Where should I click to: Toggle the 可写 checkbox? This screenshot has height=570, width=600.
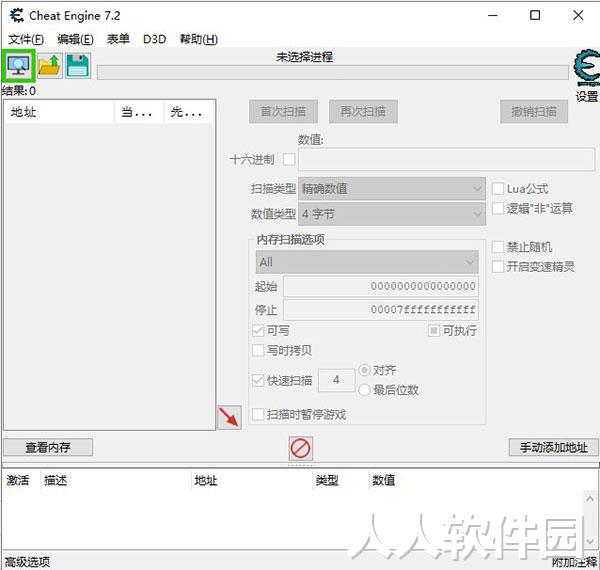258,331
